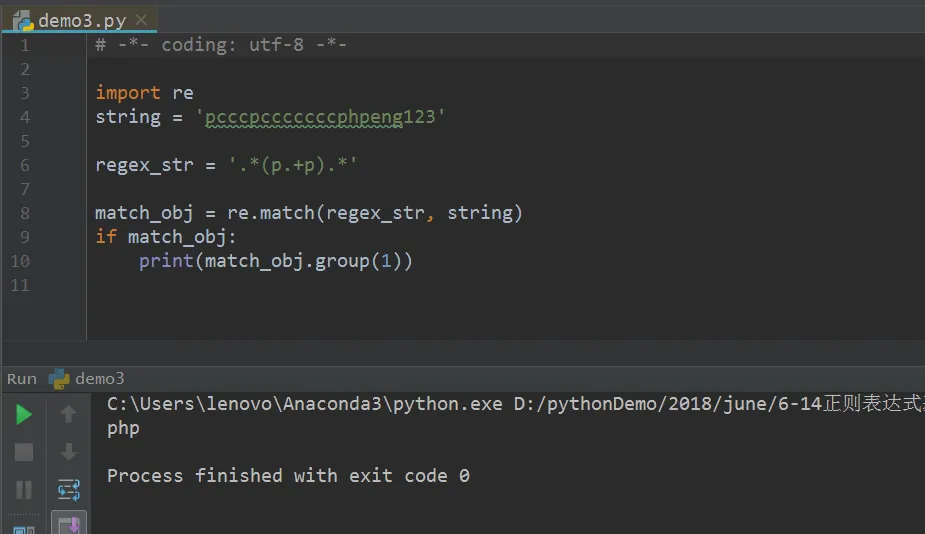Click the 'match_obj' variable name on line 8
The height and width of the screenshot is (534, 925).
[145, 214]
